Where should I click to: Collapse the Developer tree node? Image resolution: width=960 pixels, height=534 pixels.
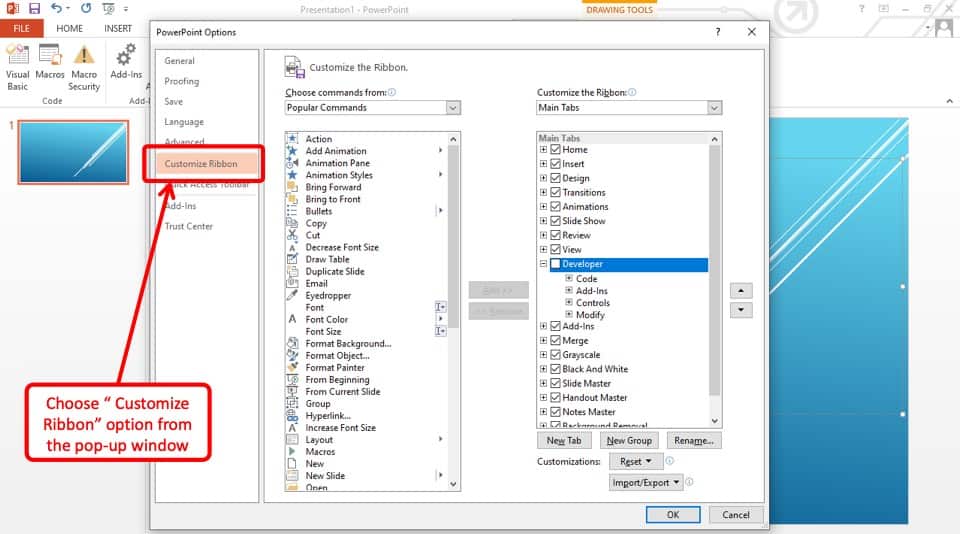543,264
